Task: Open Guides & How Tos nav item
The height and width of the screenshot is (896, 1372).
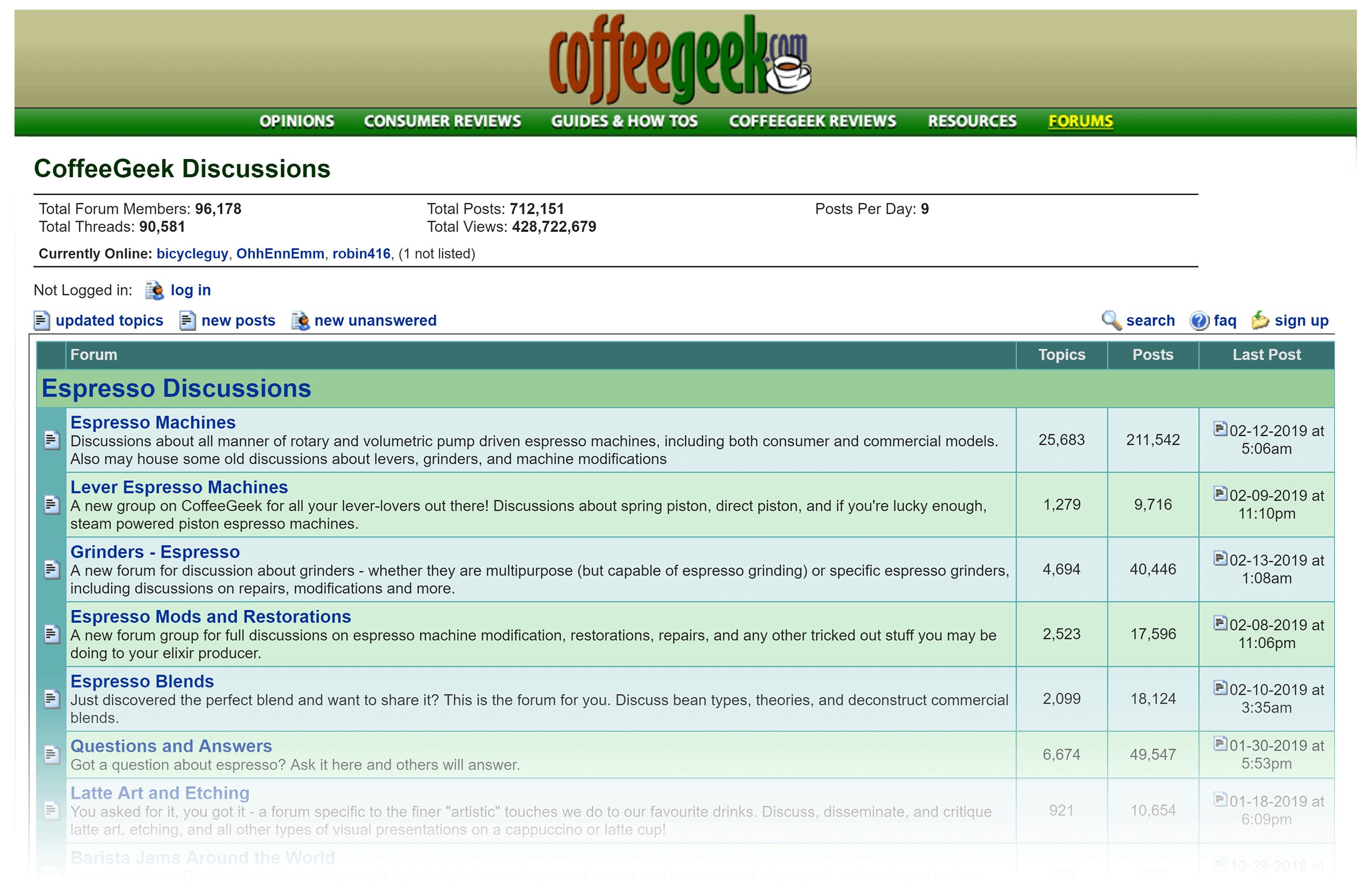Action: point(626,121)
